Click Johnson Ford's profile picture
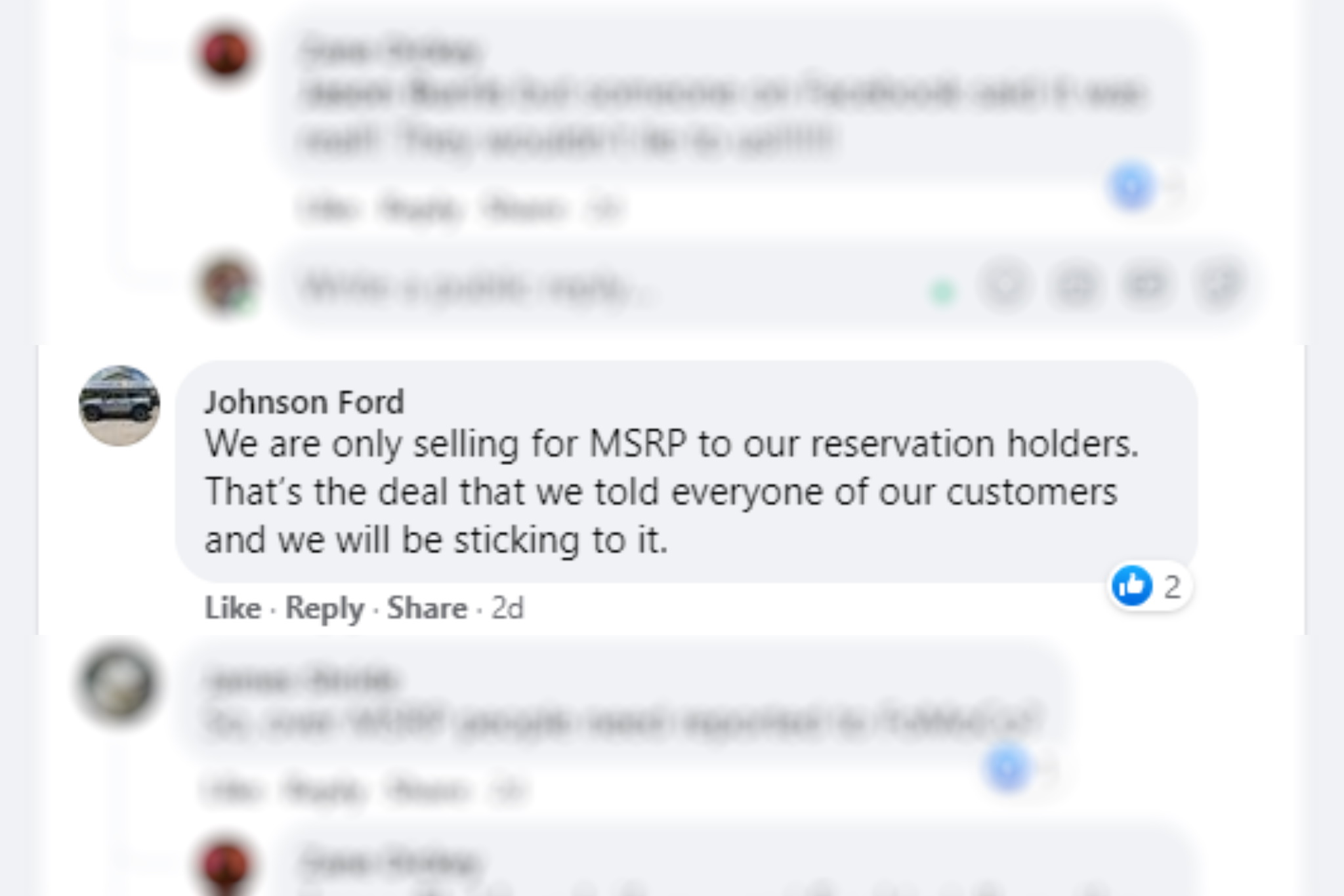The width and height of the screenshot is (1344, 896). [119, 406]
